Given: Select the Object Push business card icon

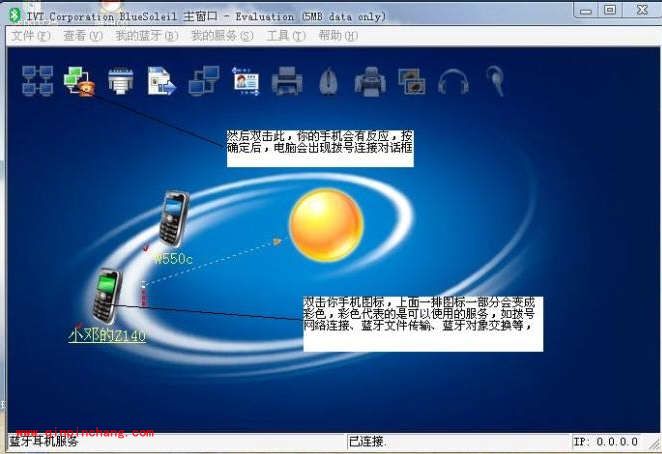Looking at the screenshot, I should click(x=246, y=79).
